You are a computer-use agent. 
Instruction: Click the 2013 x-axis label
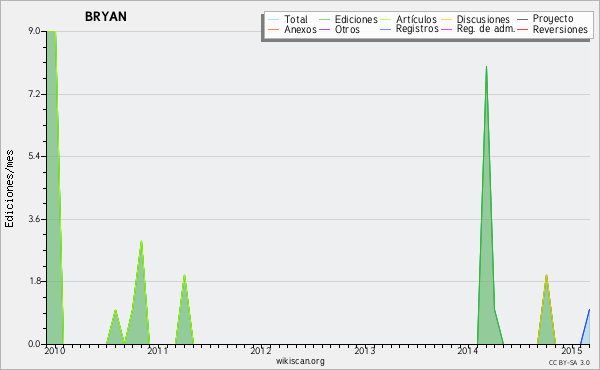(365, 351)
